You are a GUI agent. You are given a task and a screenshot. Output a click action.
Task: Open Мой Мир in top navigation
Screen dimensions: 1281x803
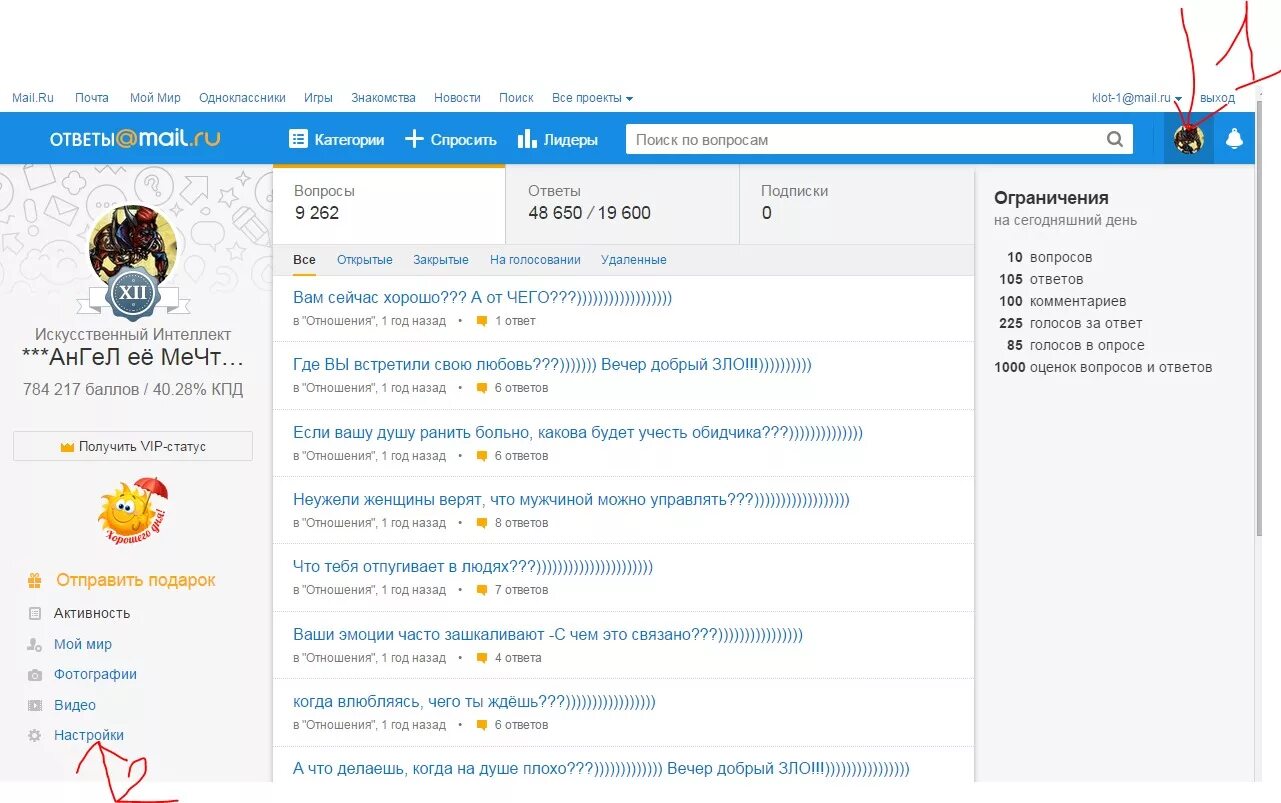click(155, 98)
